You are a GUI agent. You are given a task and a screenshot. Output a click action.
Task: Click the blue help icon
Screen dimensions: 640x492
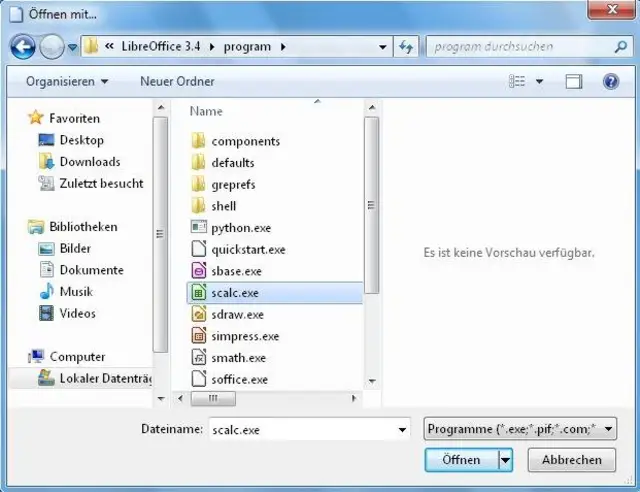611,81
